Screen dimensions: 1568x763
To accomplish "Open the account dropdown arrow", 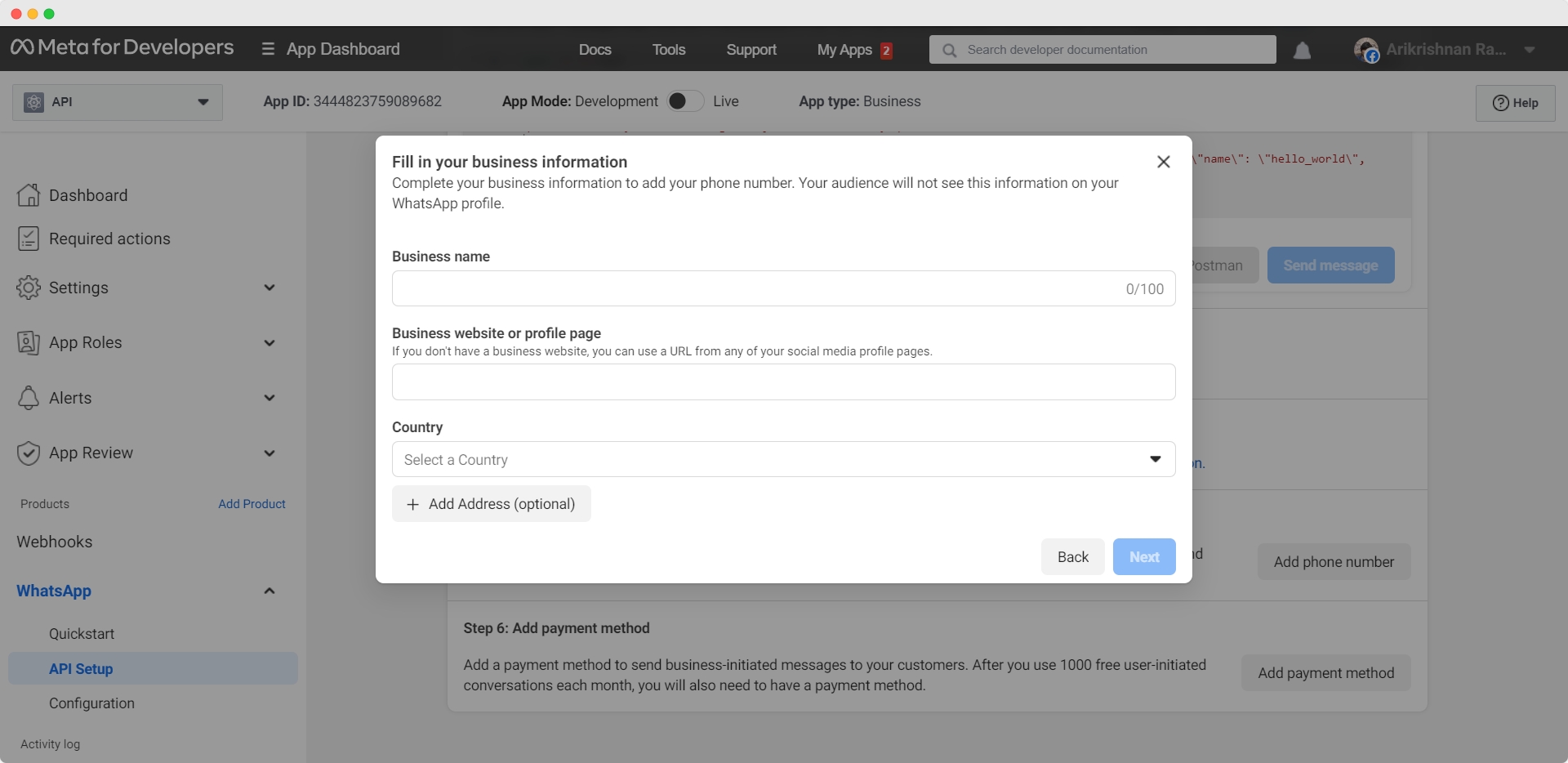I will pos(1530,50).
